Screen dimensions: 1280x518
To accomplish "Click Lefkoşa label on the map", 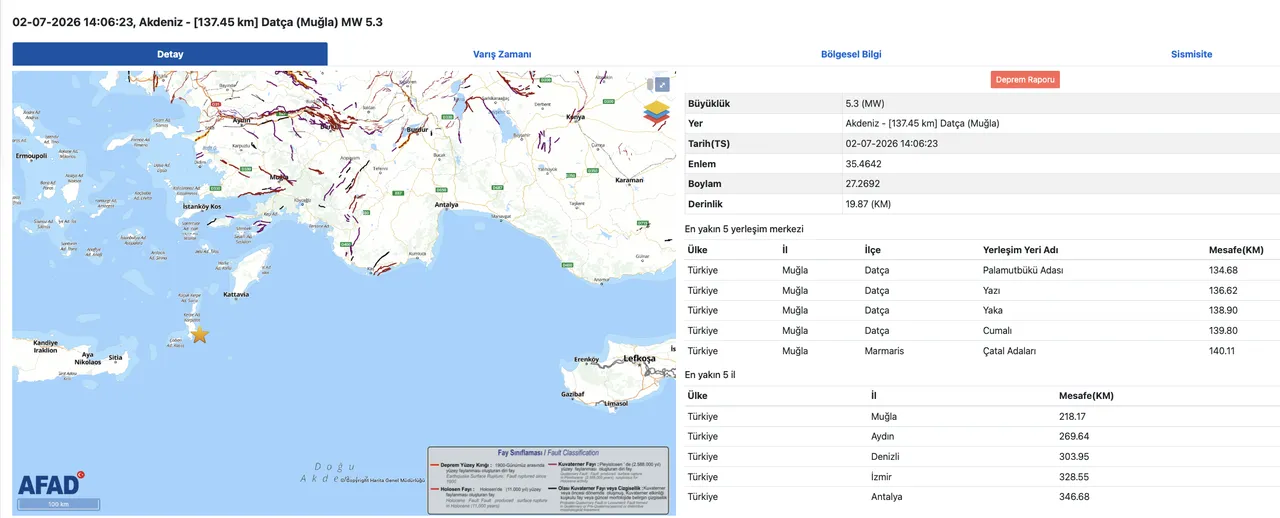I will (639, 357).
